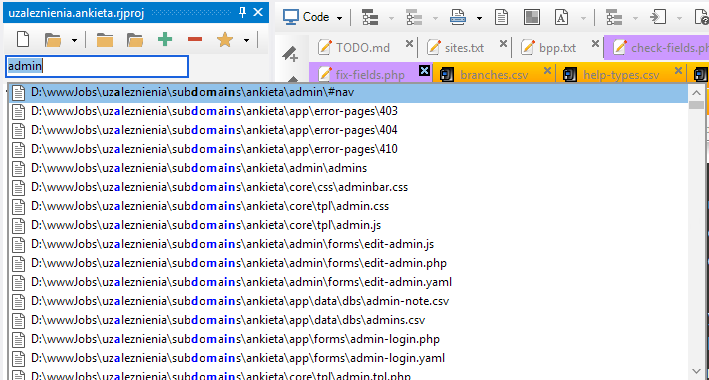709x380 pixels.
Task: Select the error-pages\404 result
Action: coord(348,130)
